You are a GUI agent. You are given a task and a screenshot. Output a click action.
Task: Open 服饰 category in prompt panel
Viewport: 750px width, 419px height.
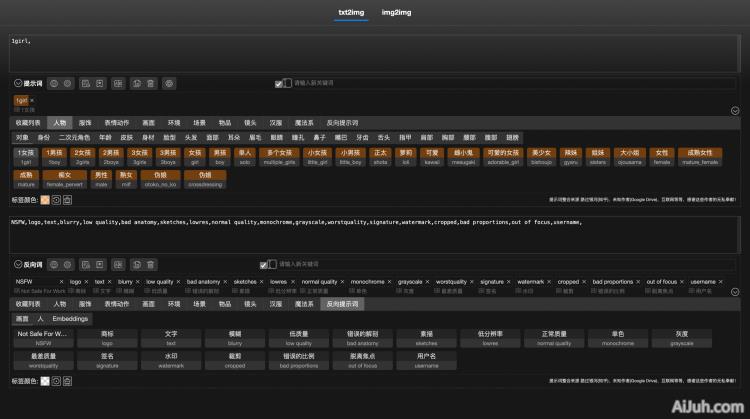[x=85, y=123]
